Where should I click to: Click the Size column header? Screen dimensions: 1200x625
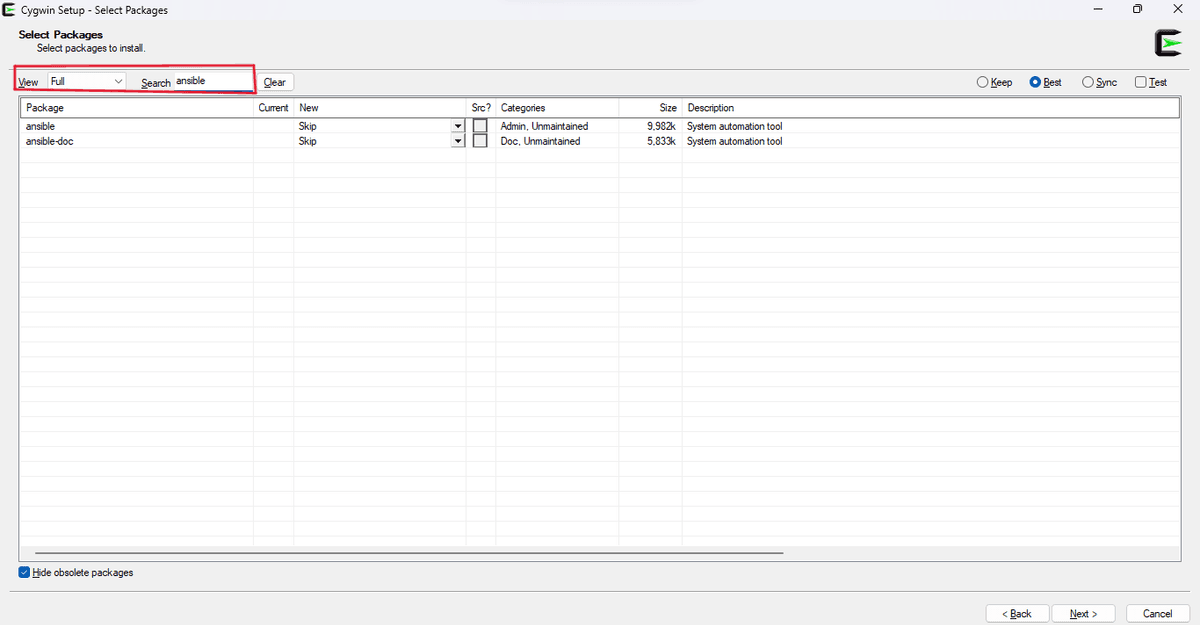click(650, 107)
